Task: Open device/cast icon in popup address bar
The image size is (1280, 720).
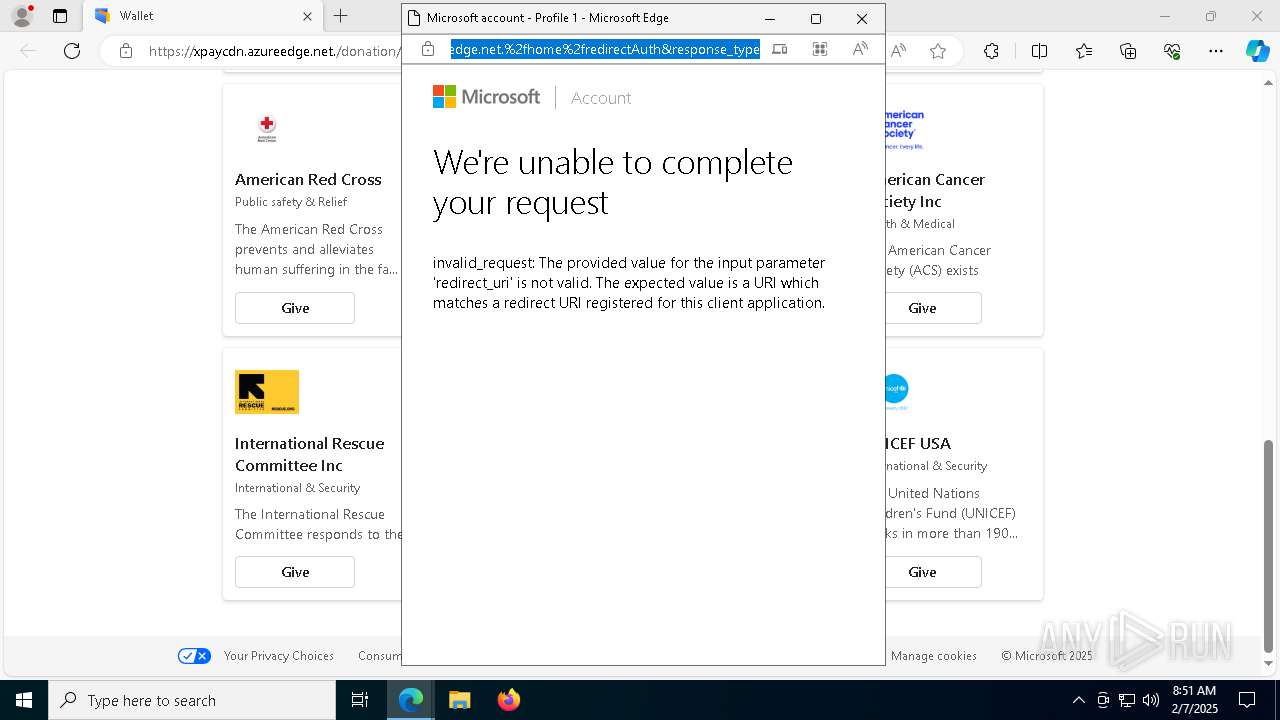Action: pos(780,49)
